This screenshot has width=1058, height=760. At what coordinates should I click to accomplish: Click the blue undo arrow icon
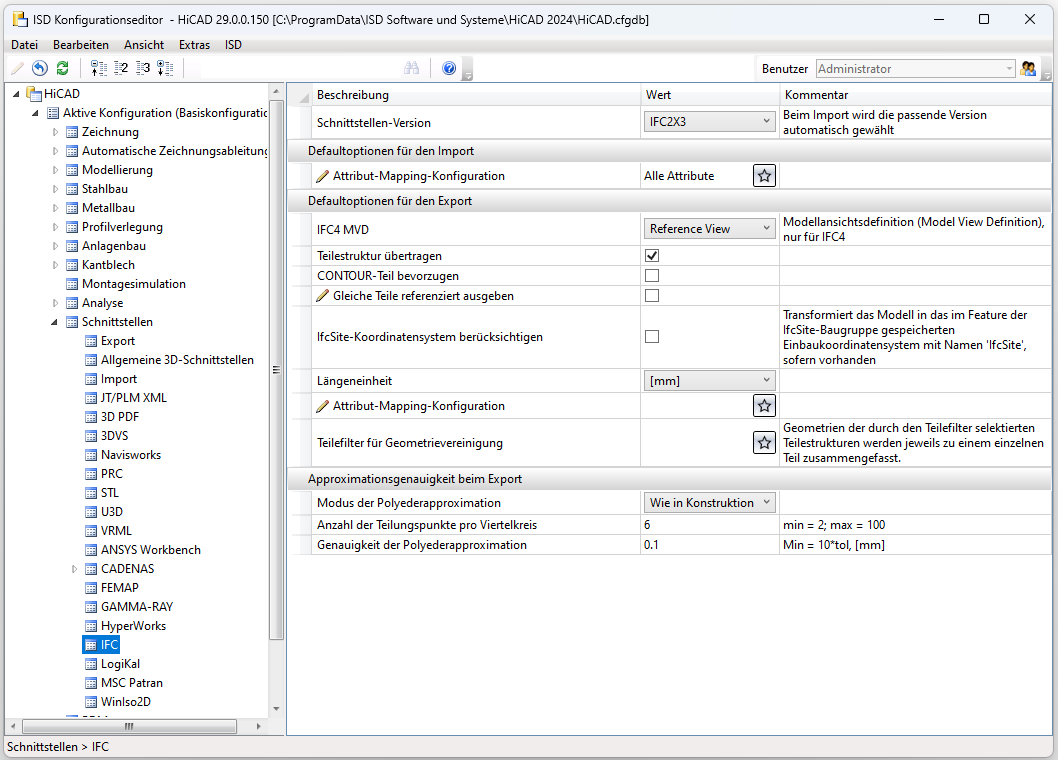(x=40, y=68)
